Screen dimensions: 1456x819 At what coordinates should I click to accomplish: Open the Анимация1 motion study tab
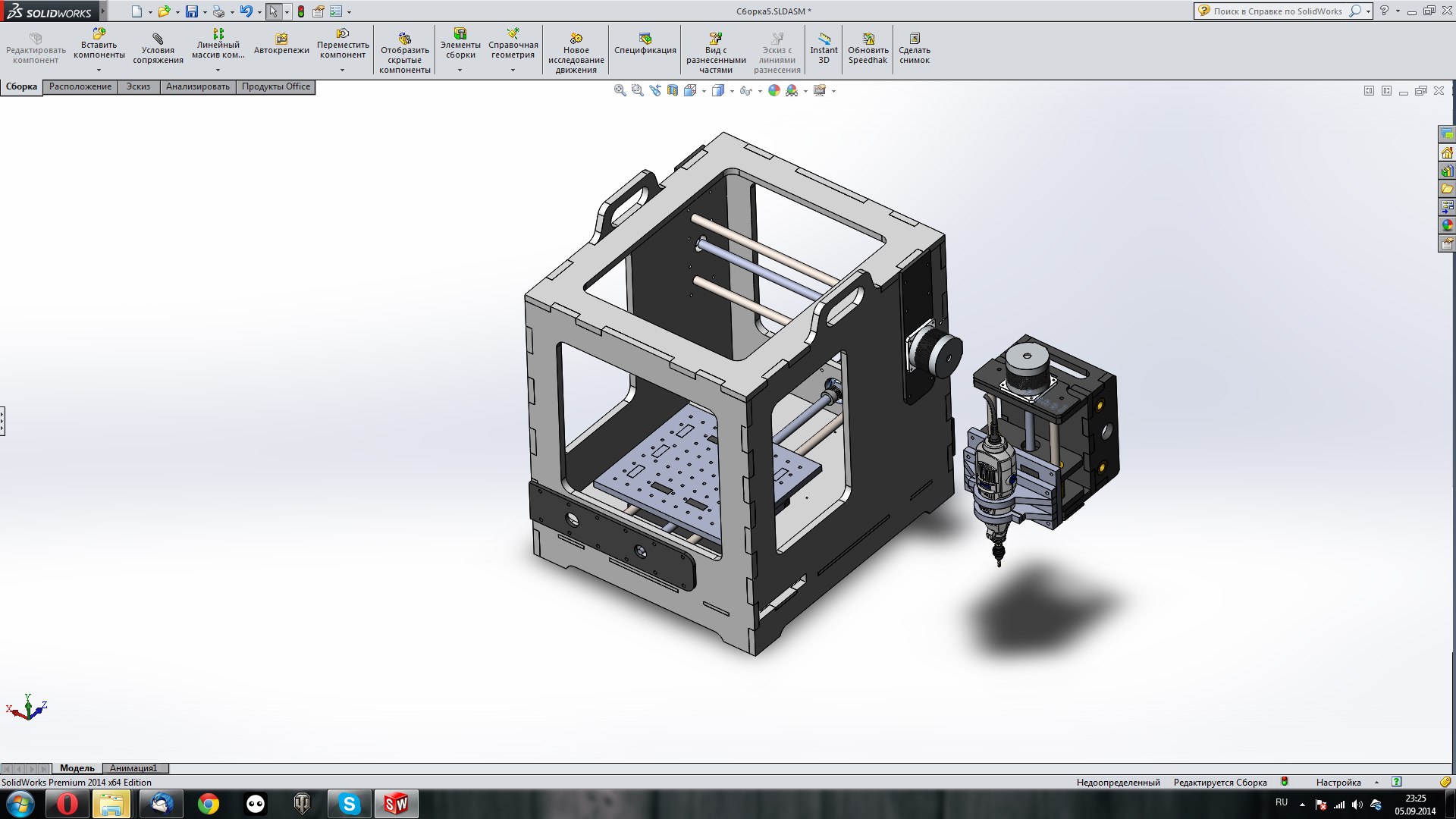[x=133, y=768]
